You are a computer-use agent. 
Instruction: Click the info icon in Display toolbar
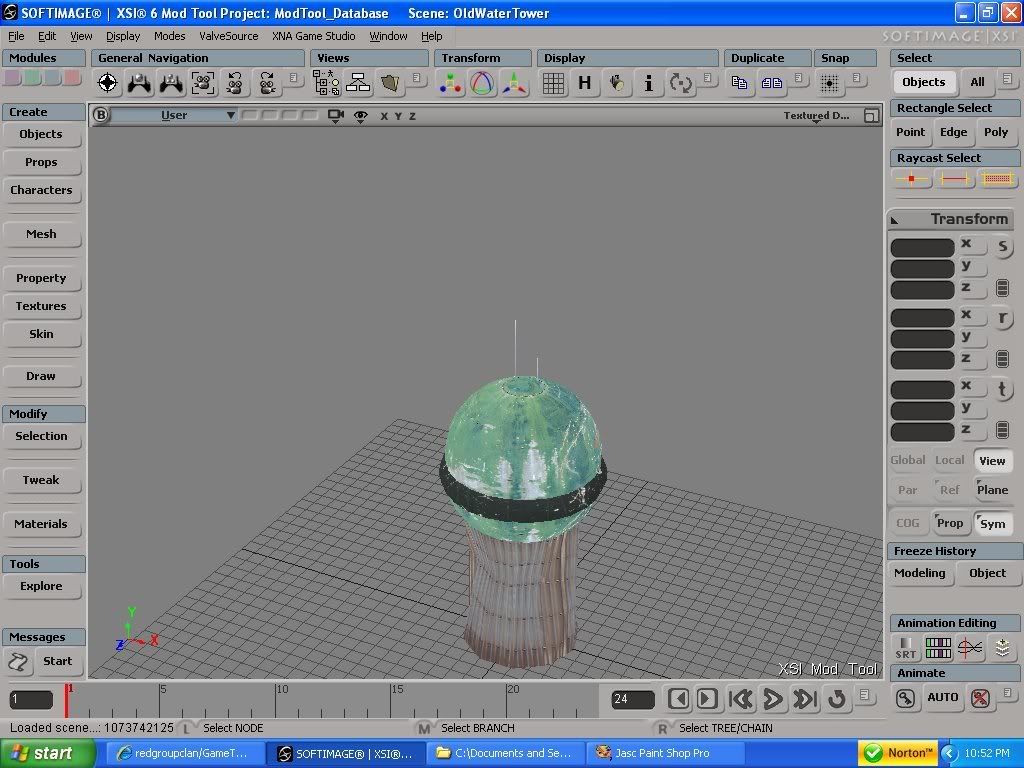(x=648, y=83)
